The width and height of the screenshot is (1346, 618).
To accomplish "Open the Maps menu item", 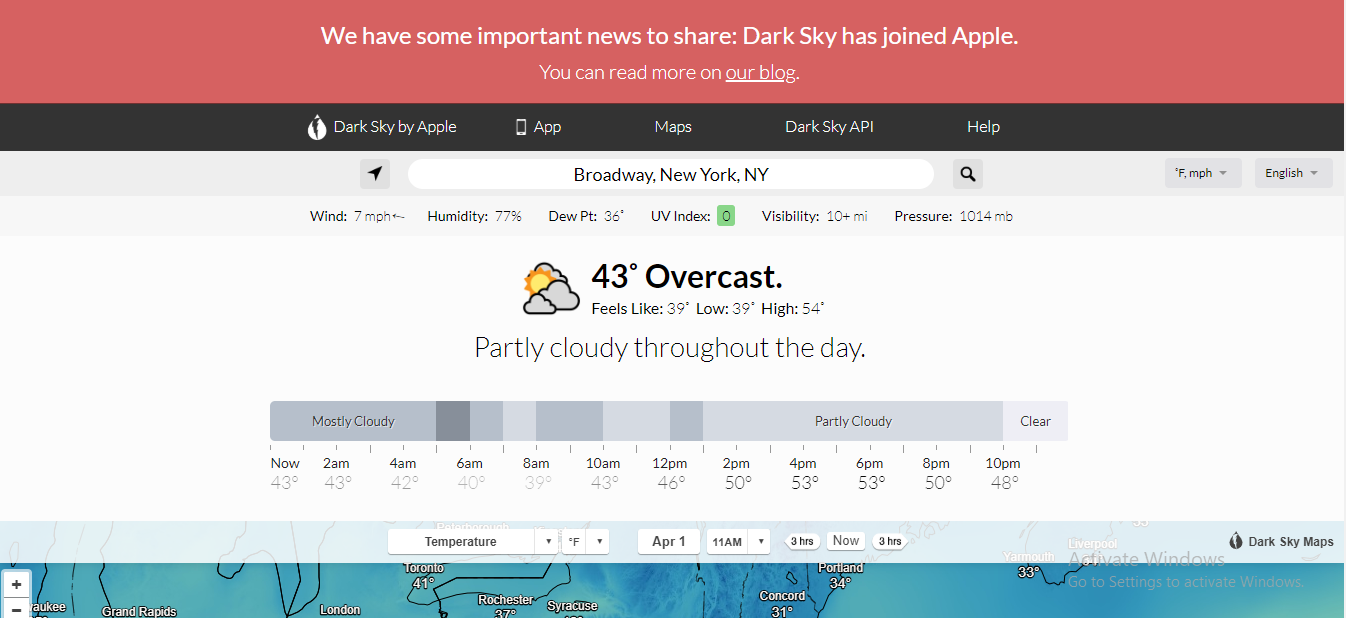I will pyautogui.click(x=673, y=127).
